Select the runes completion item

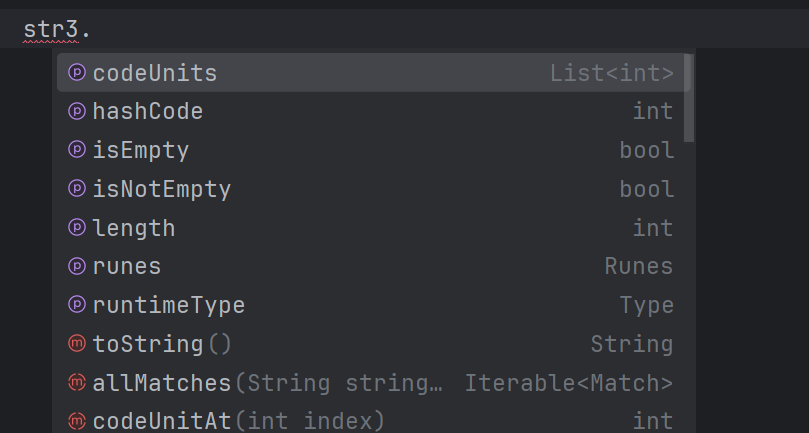(x=127, y=266)
